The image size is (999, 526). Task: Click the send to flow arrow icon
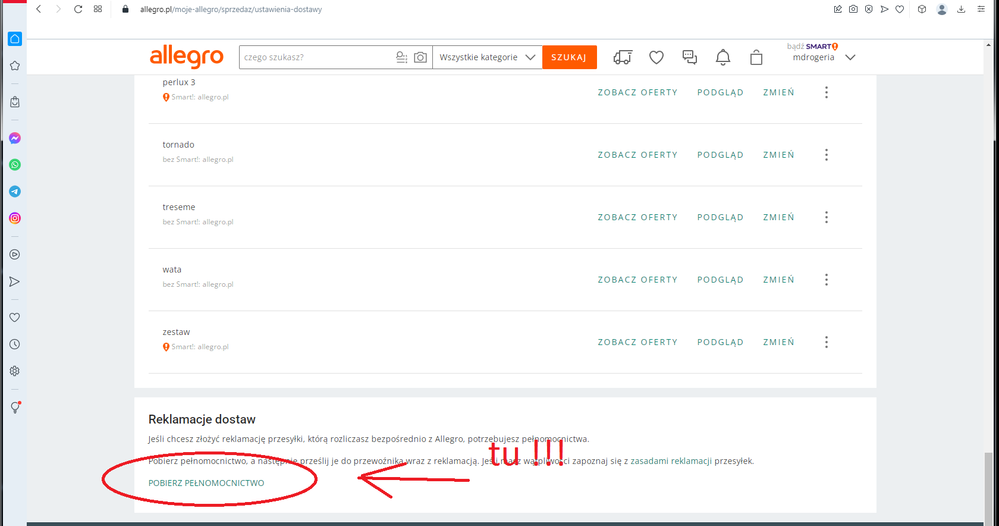pos(884,9)
